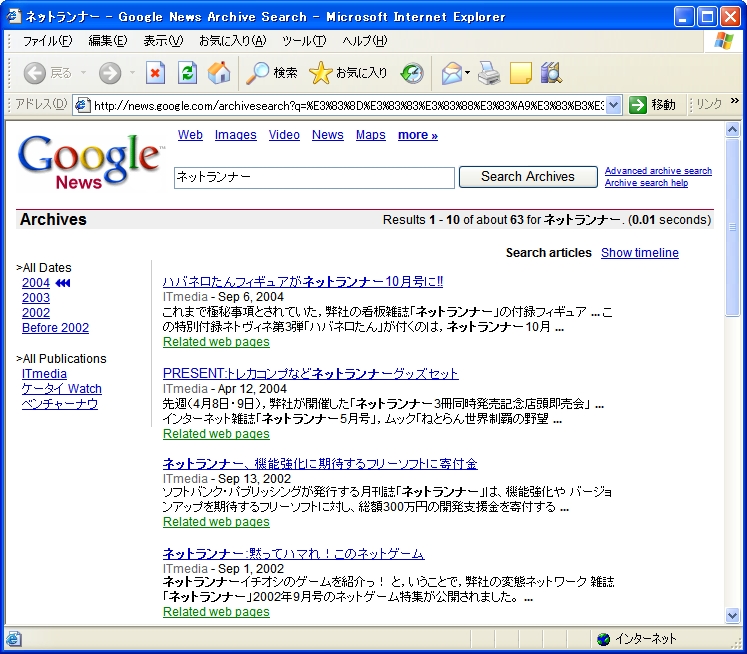Open the Forward button history dropdown arrow
Screen dimensions: 747x654
pos(132,73)
